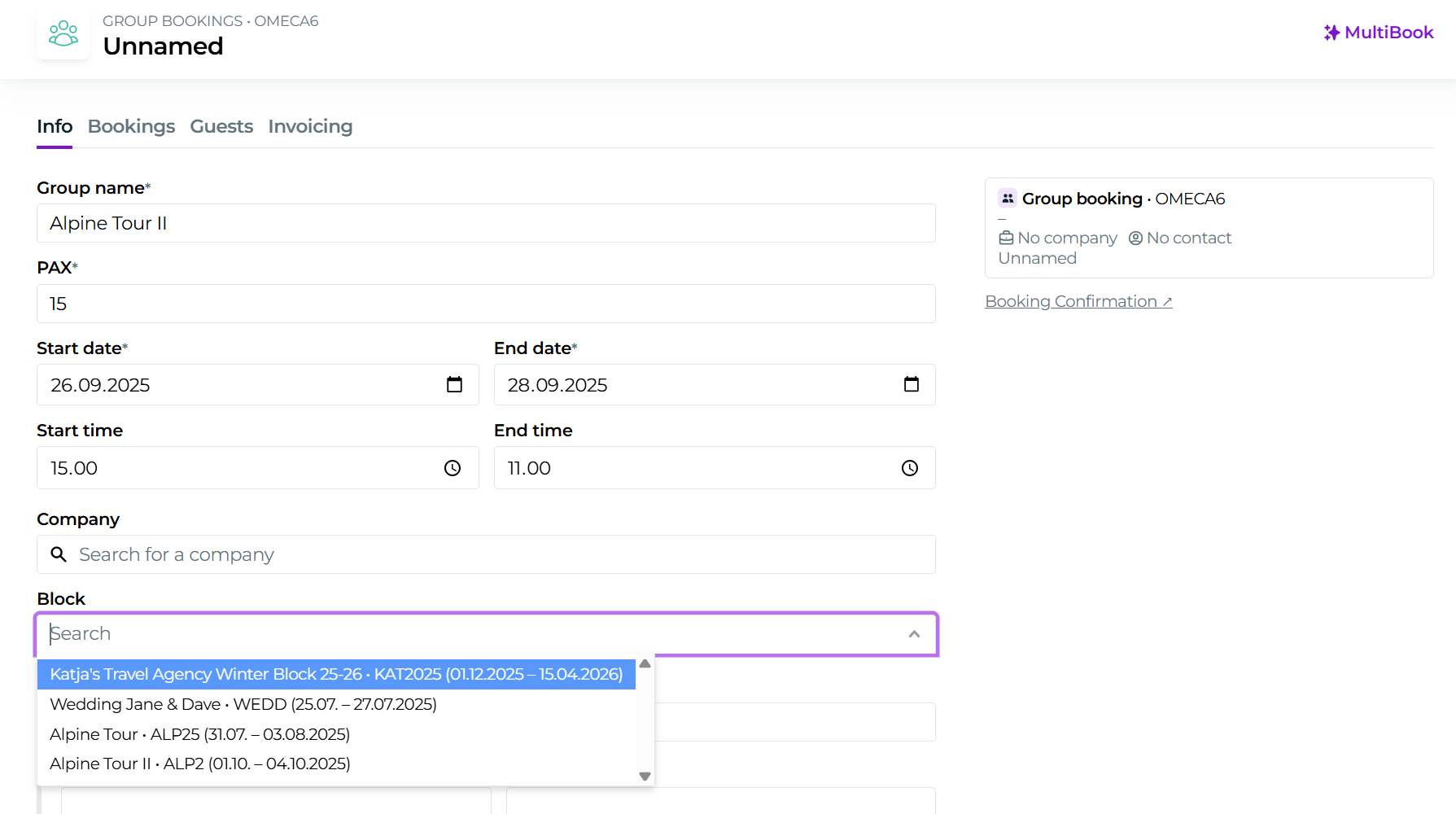Open the Start date calendar picker
Screen dimensions: 1456x814
point(454,385)
